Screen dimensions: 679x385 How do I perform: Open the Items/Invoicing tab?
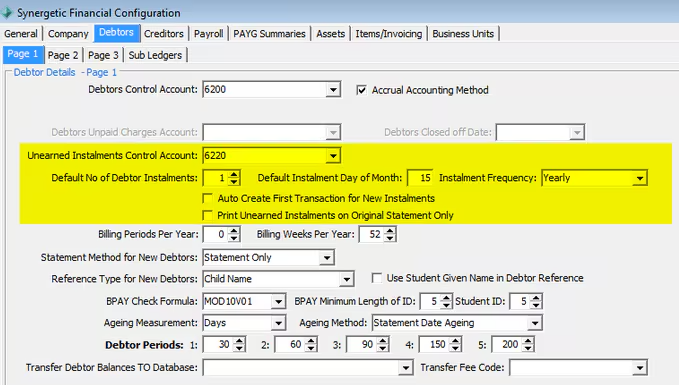click(x=388, y=34)
